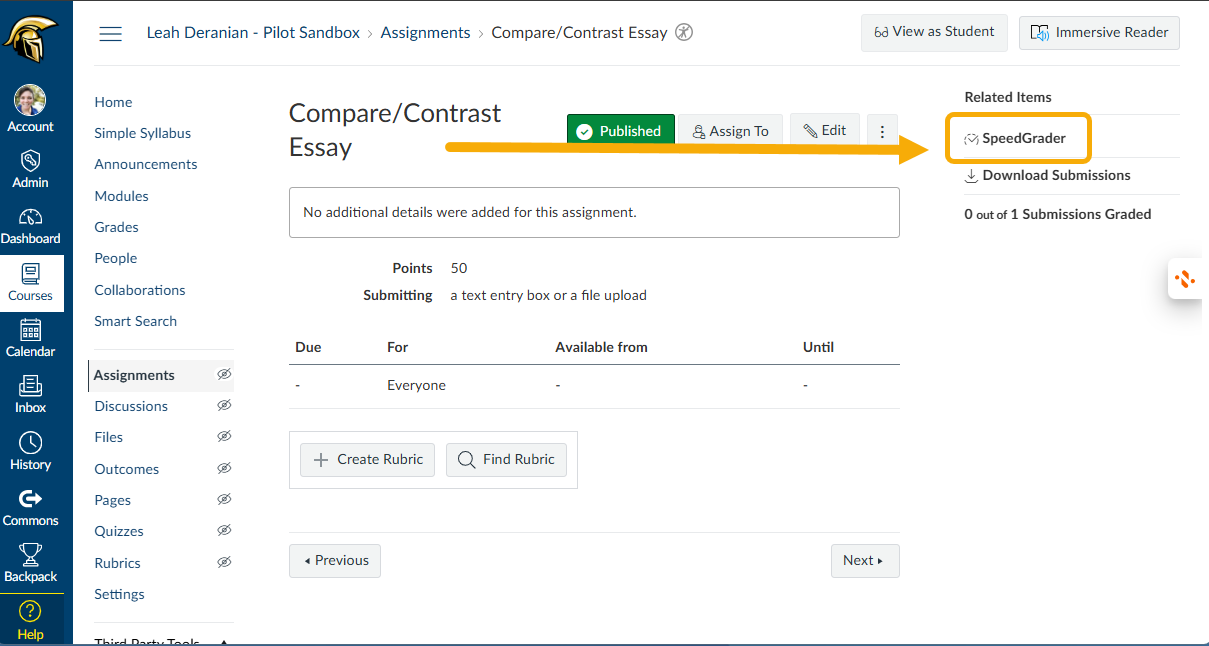This screenshot has width=1209, height=646.
Task: Toggle the Published status button
Action: 620,131
